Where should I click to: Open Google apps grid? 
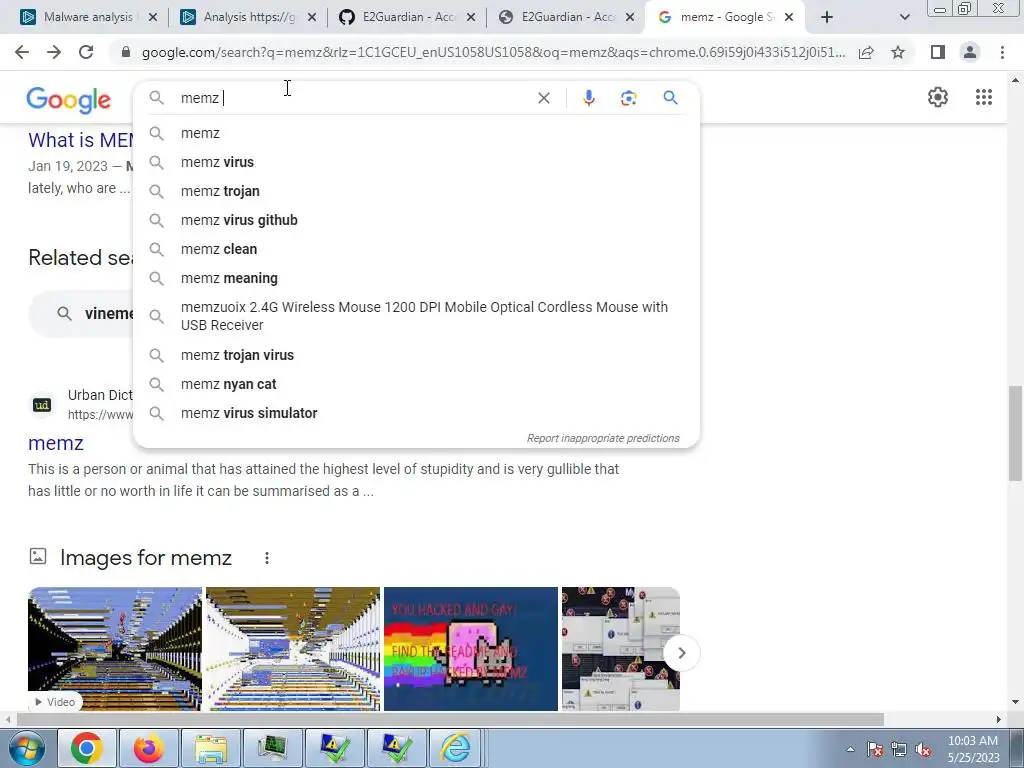tap(984, 97)
